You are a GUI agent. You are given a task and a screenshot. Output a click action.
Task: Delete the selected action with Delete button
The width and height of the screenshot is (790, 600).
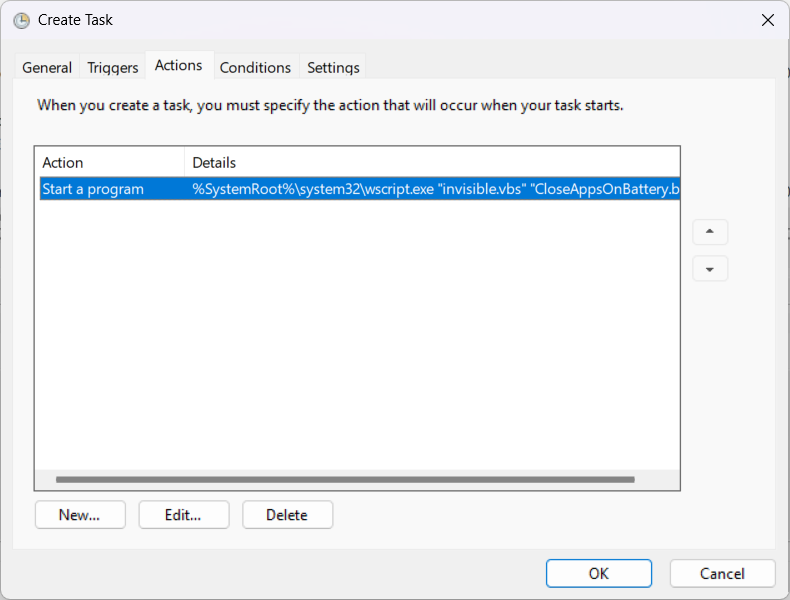tap(287, 515)
